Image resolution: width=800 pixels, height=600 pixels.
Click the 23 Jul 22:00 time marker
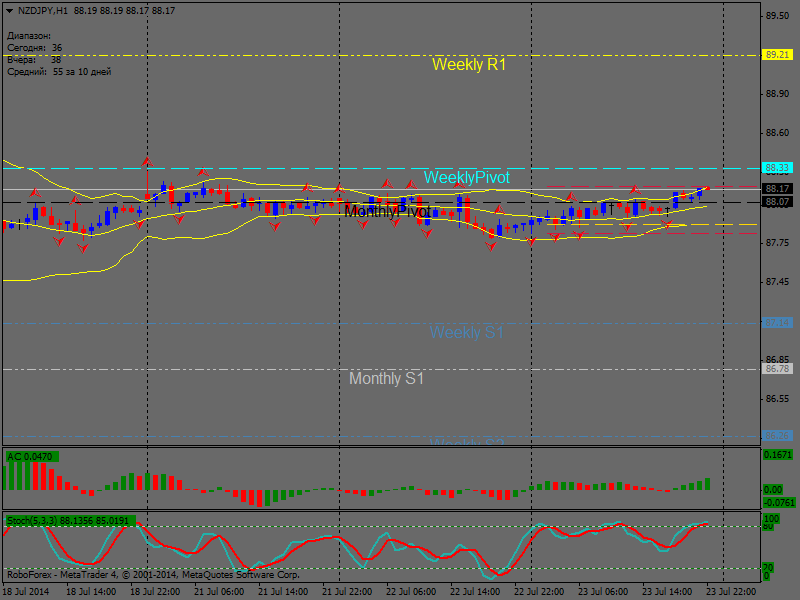(733, 592)
